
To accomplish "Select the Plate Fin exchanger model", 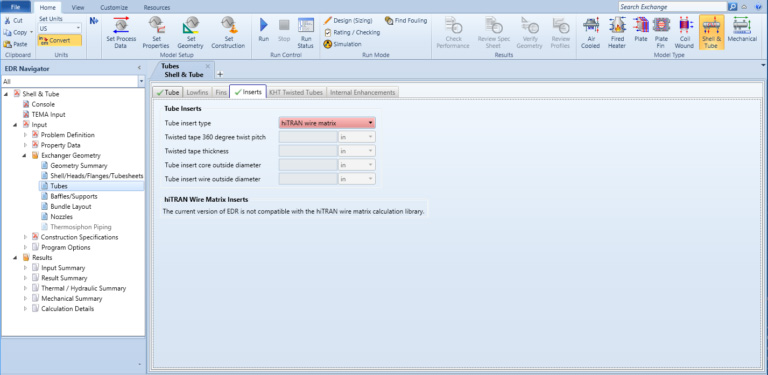I will pyautogui.click(x=661, y=33).
